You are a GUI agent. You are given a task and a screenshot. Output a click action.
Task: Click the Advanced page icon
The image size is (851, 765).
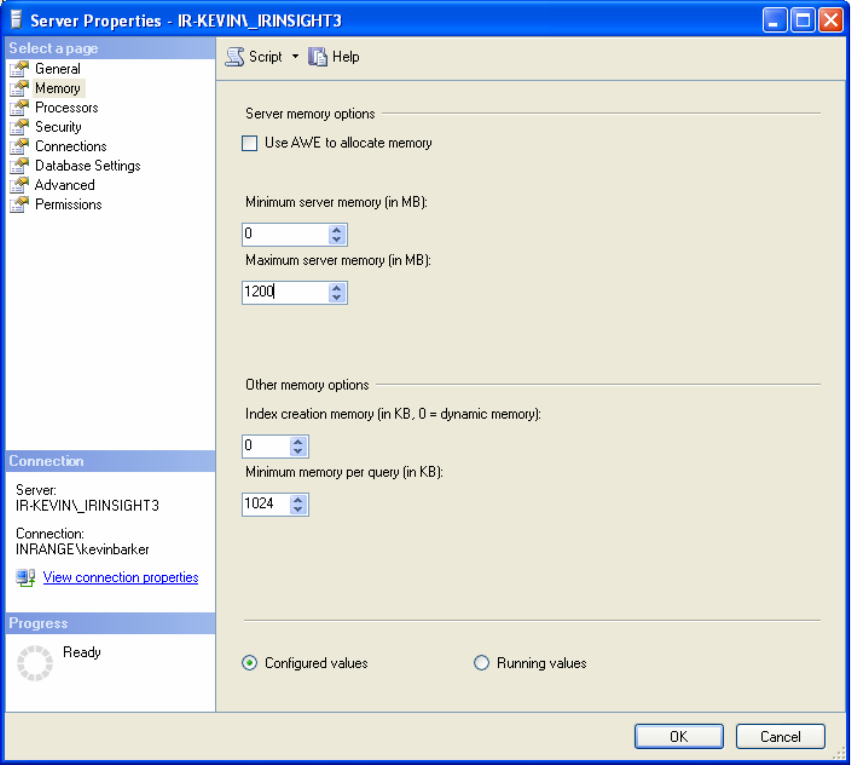tap(19, 185)
